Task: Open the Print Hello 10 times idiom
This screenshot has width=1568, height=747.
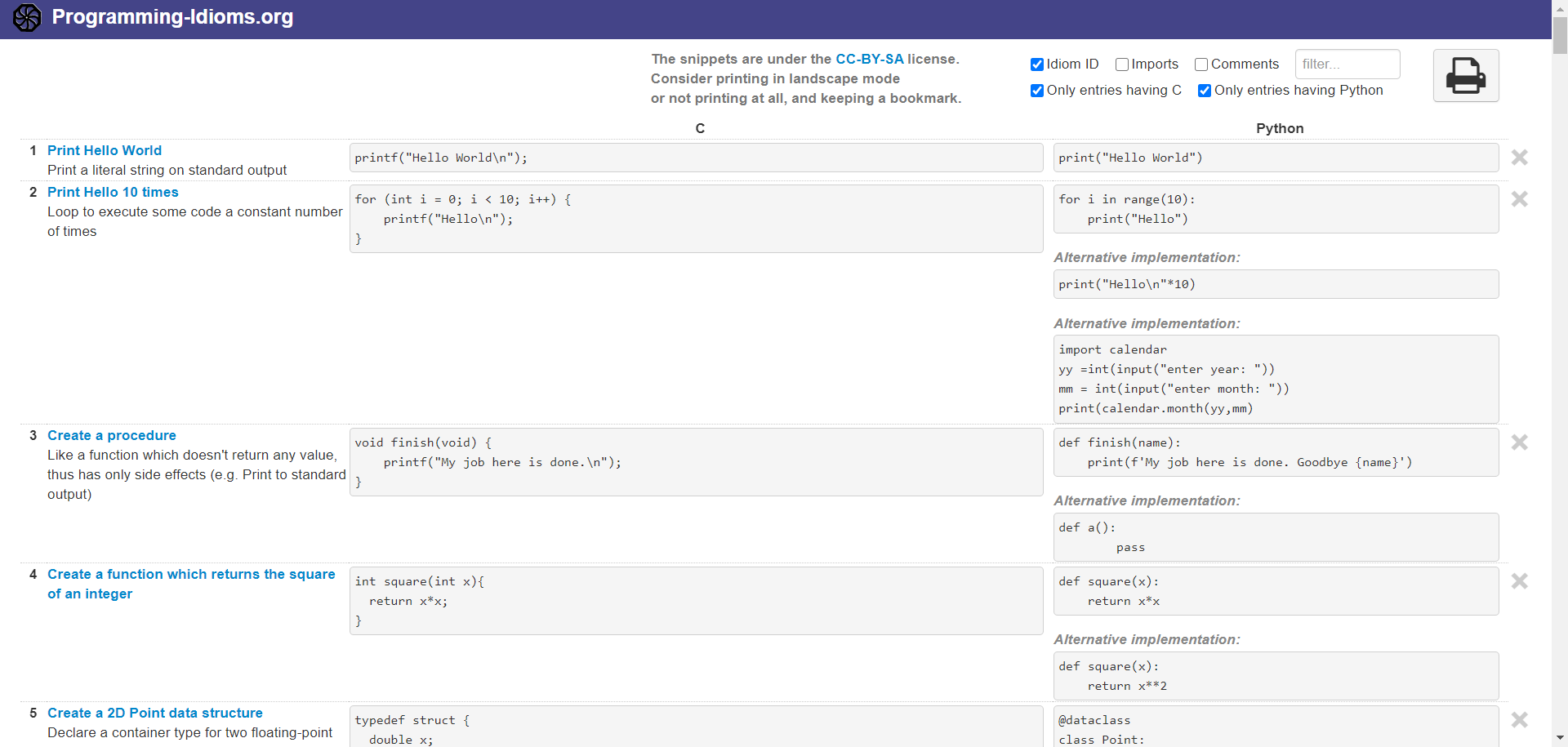Action: [x=113, y=192]
